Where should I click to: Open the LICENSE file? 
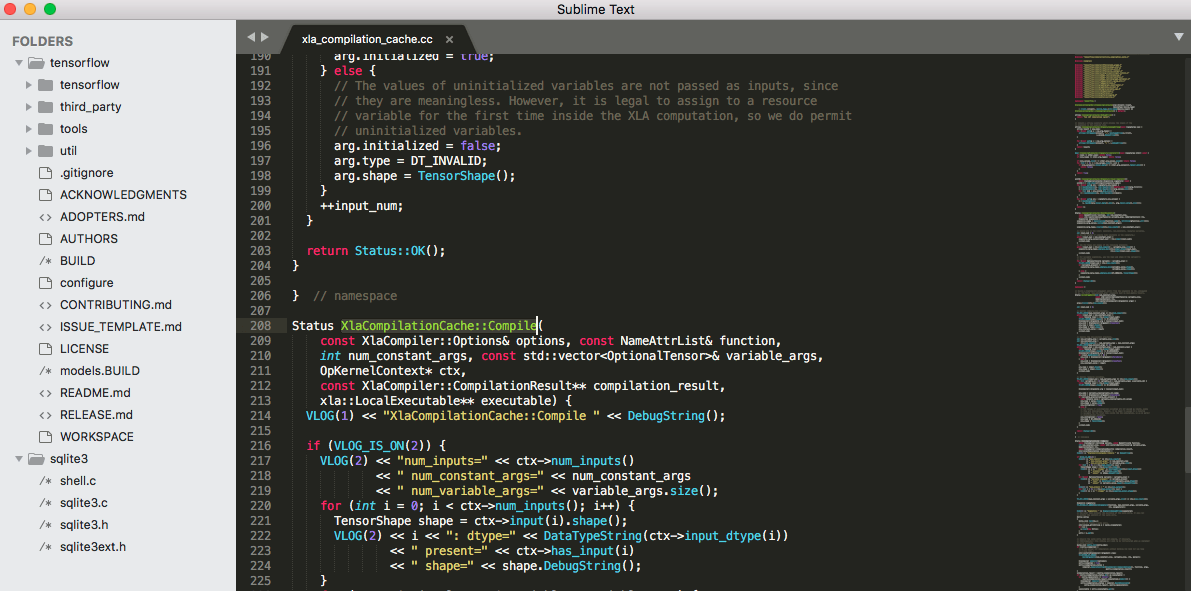pyautogui.click(x=84, y=349)
